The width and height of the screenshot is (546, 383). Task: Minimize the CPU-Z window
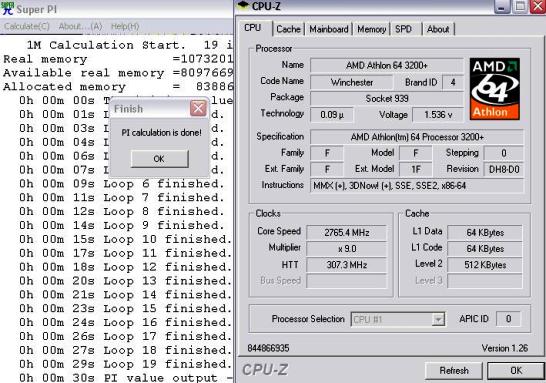[502, 7]
